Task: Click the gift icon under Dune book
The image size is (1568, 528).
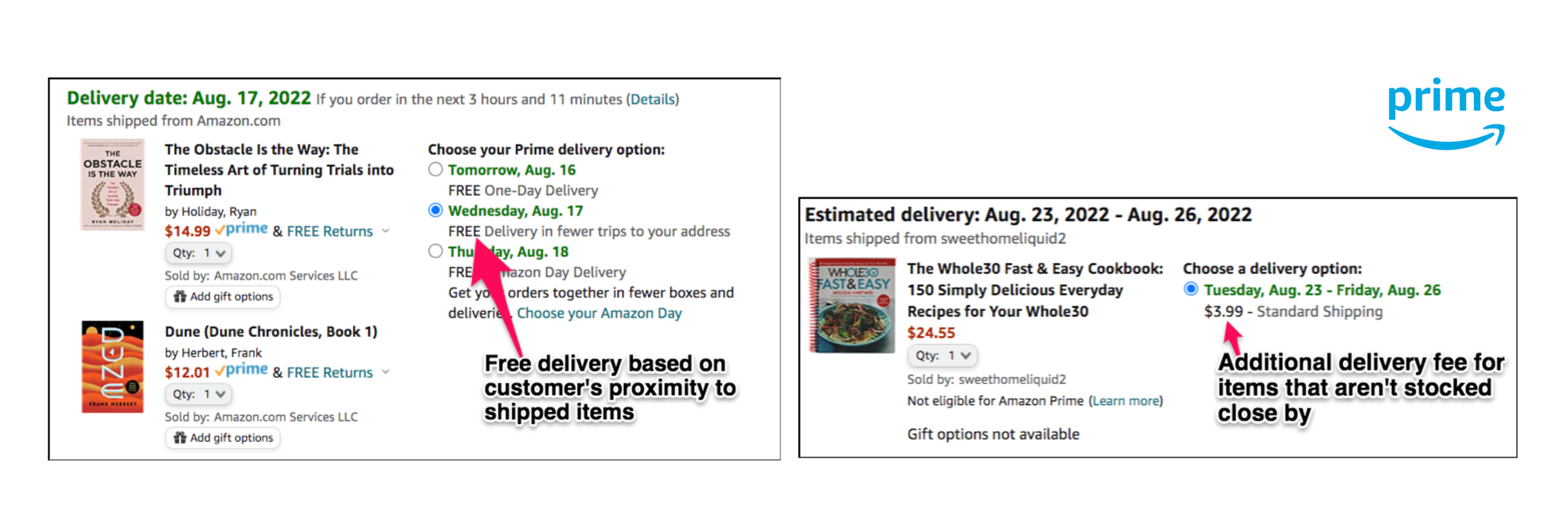Action: 180,438
